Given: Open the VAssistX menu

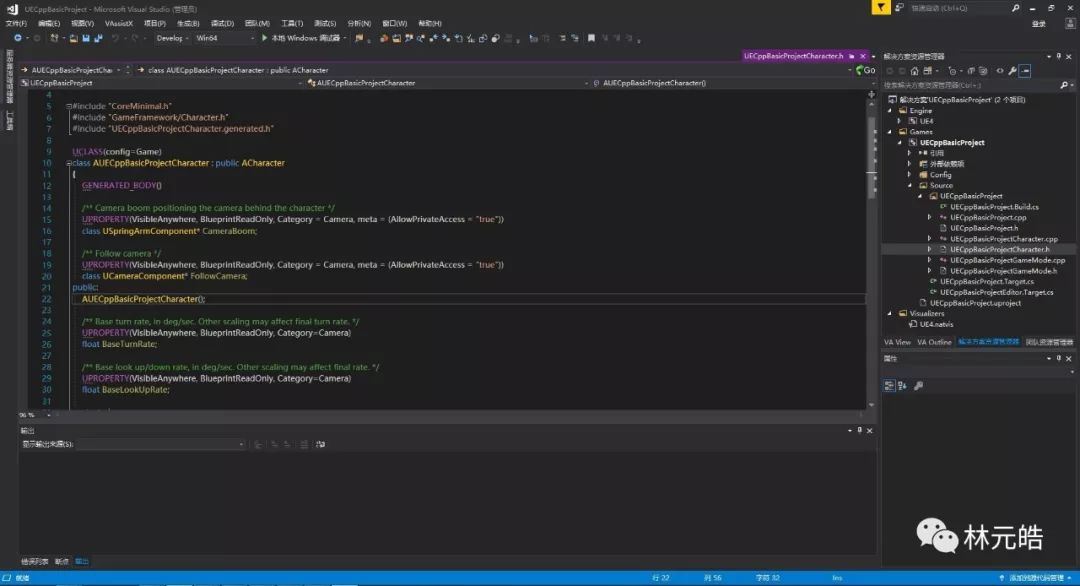Looking at the screenshot, I should coord(119,23).
